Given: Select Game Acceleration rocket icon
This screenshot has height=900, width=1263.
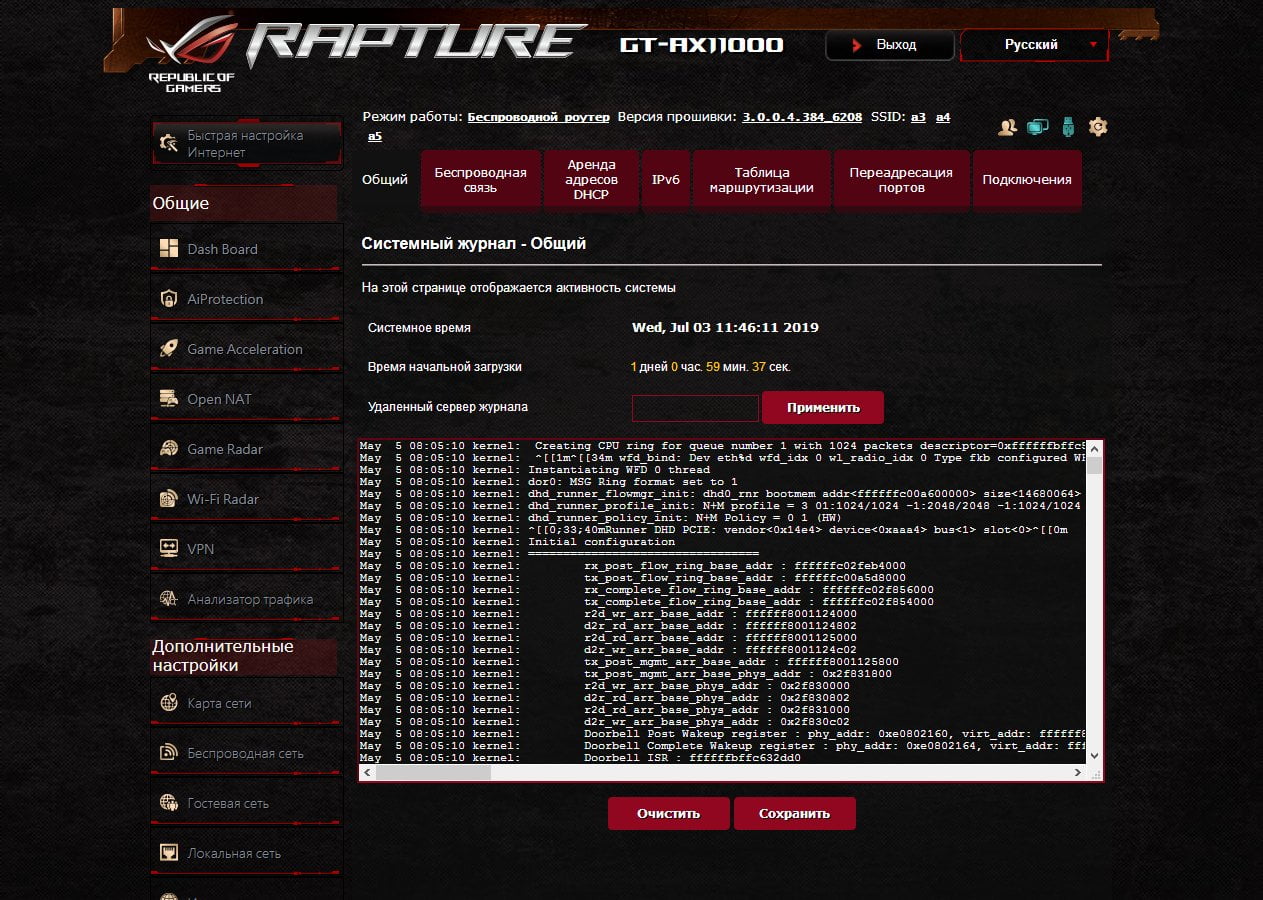Looking at the screenshot, I should pyautogui.click(x=169, y=349).
